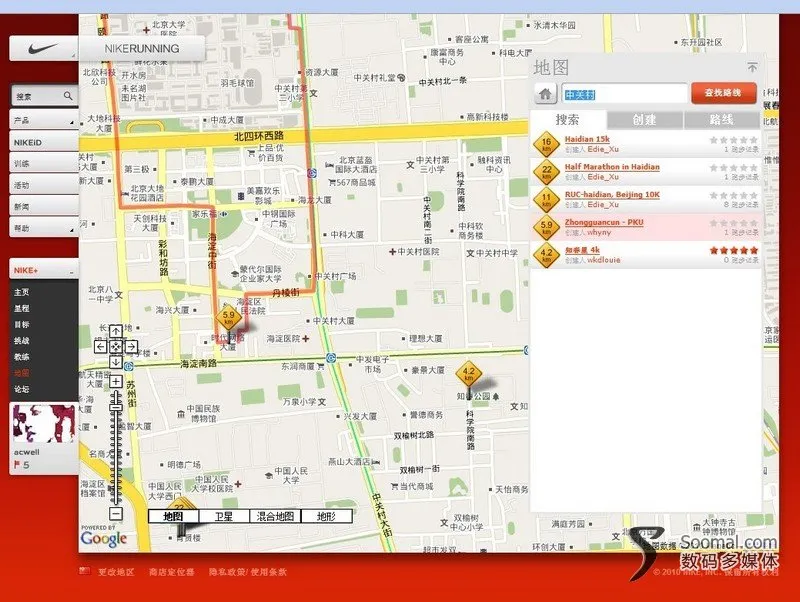800x602 pixels.
Task: Go to 目标 in the NIKE+ menu
Action: coord(22,324)
